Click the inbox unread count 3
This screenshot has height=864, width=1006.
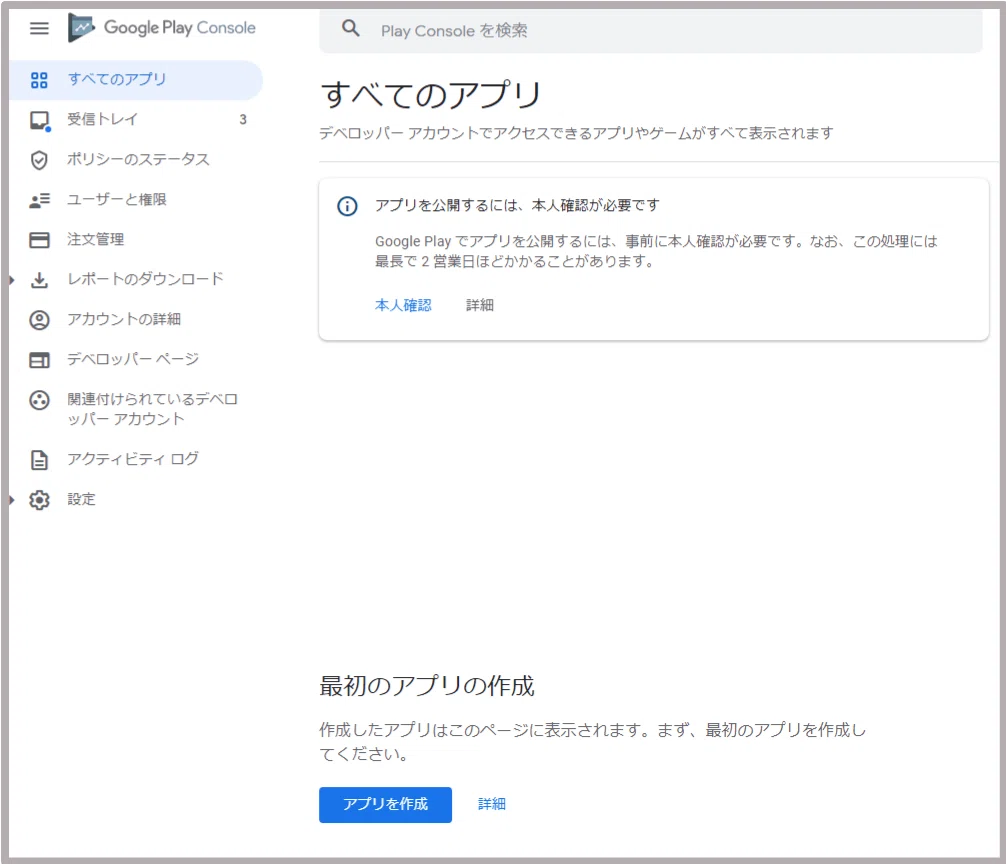click(x=243, y=119)
